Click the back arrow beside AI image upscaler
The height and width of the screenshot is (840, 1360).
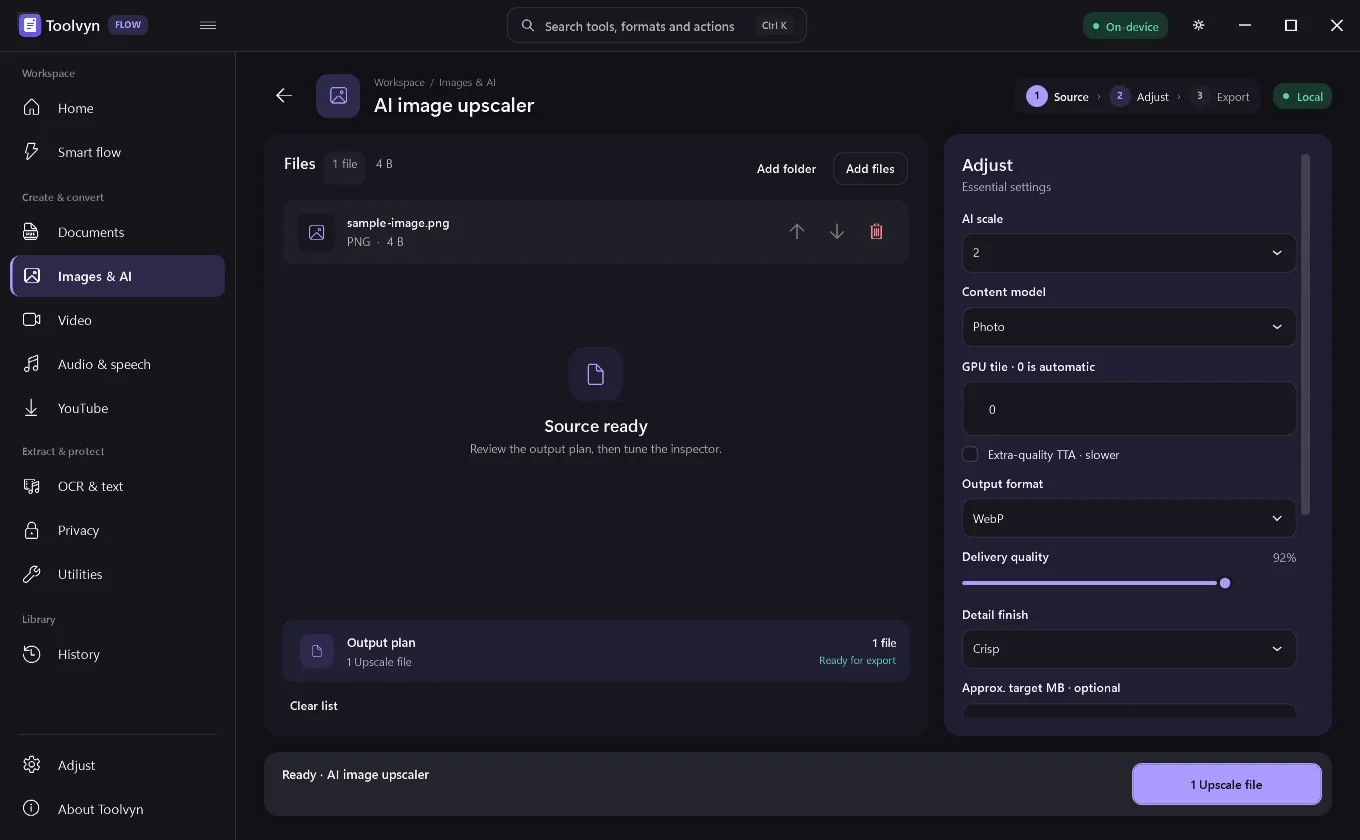point(284,95)
